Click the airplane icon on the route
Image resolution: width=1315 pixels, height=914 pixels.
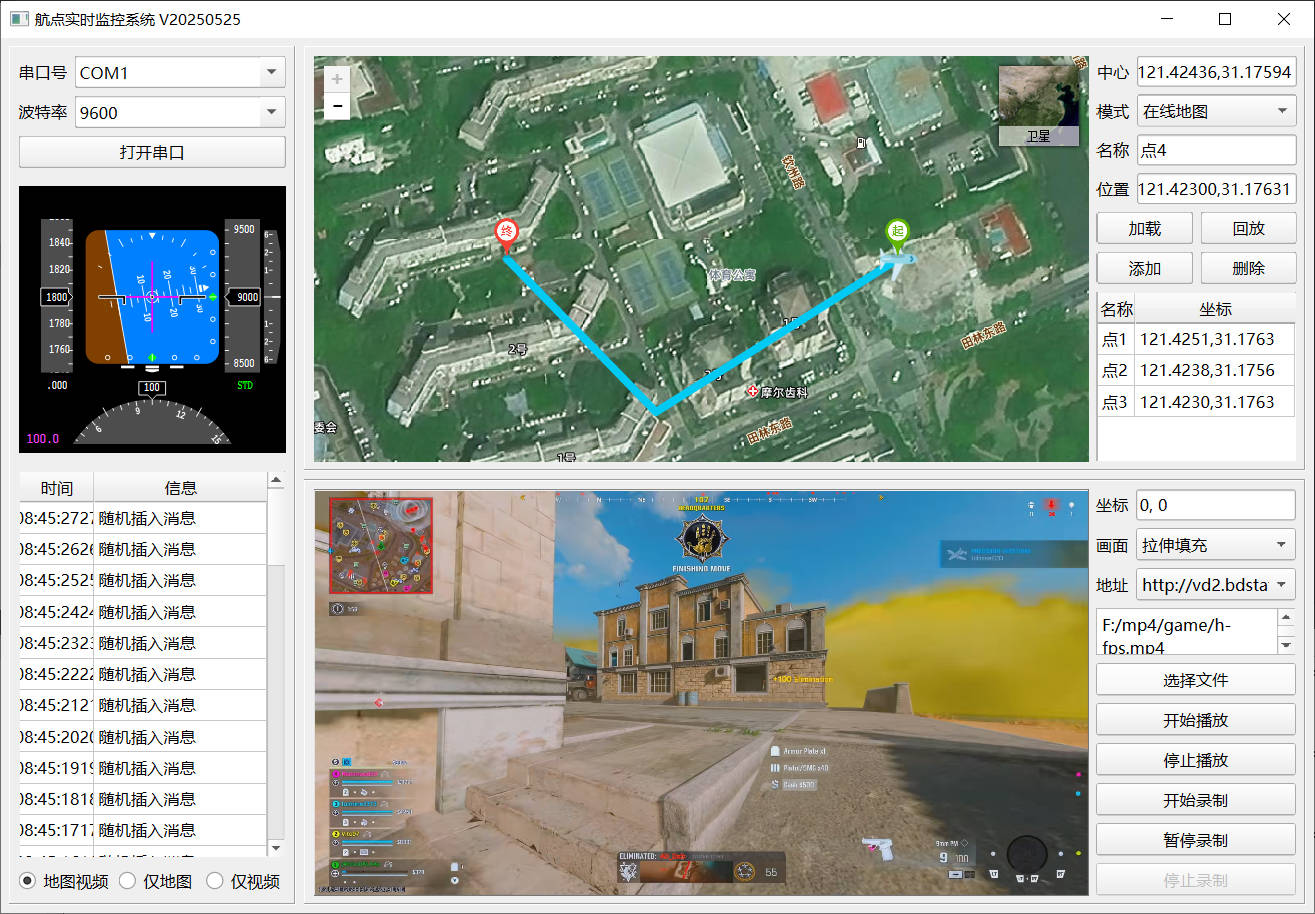coord(897,261)
